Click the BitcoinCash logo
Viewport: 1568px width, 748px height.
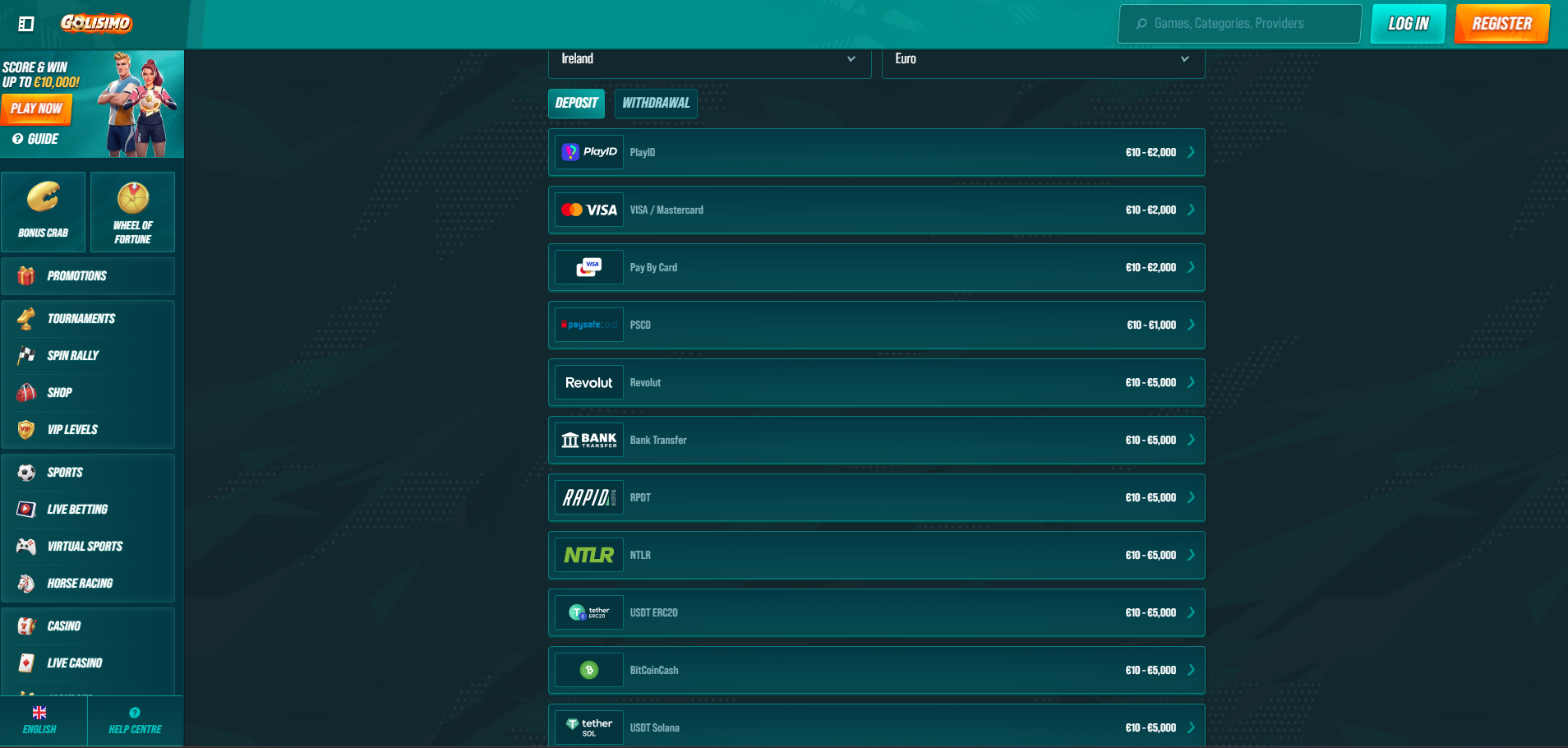tap(589, 670)
